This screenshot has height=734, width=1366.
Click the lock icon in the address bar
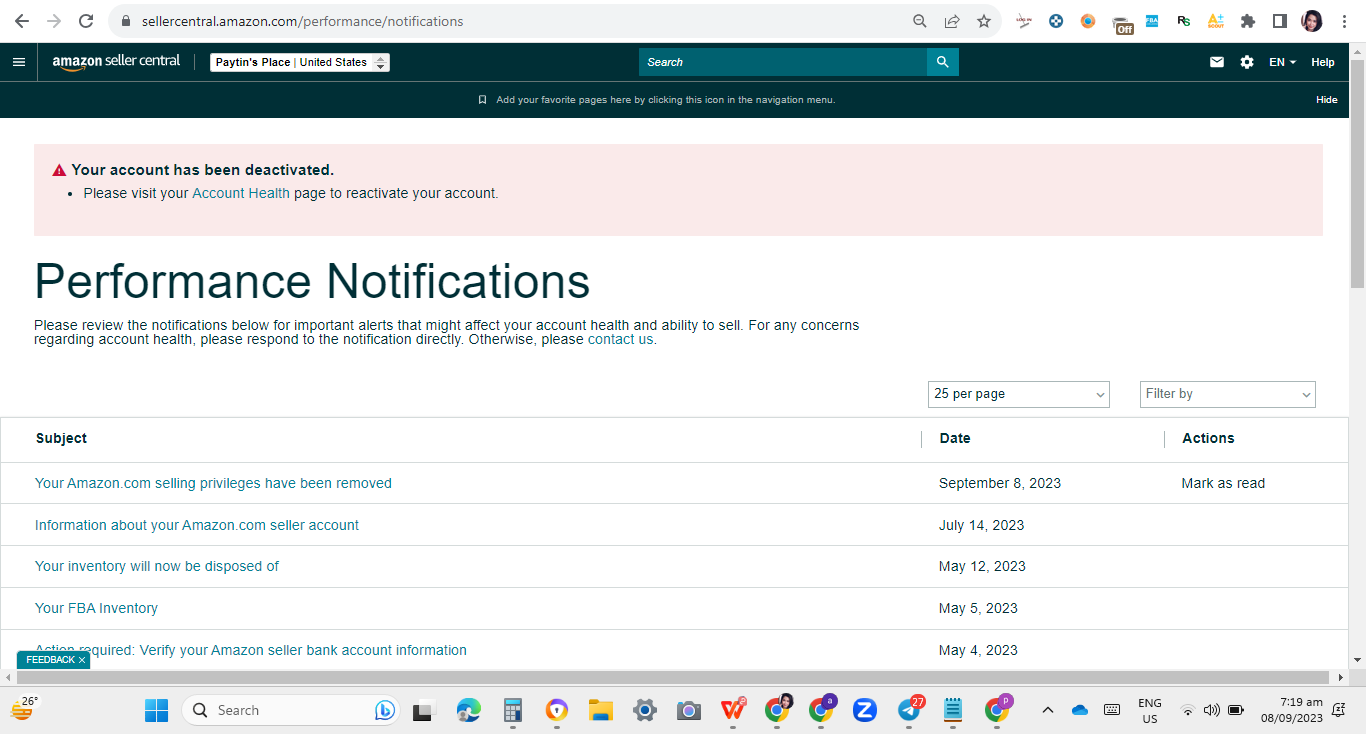126,21
